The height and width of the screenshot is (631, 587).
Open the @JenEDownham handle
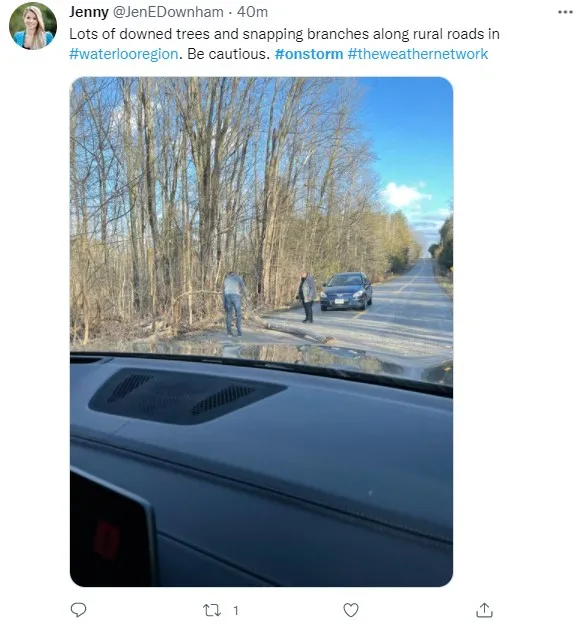click(168, 12)
